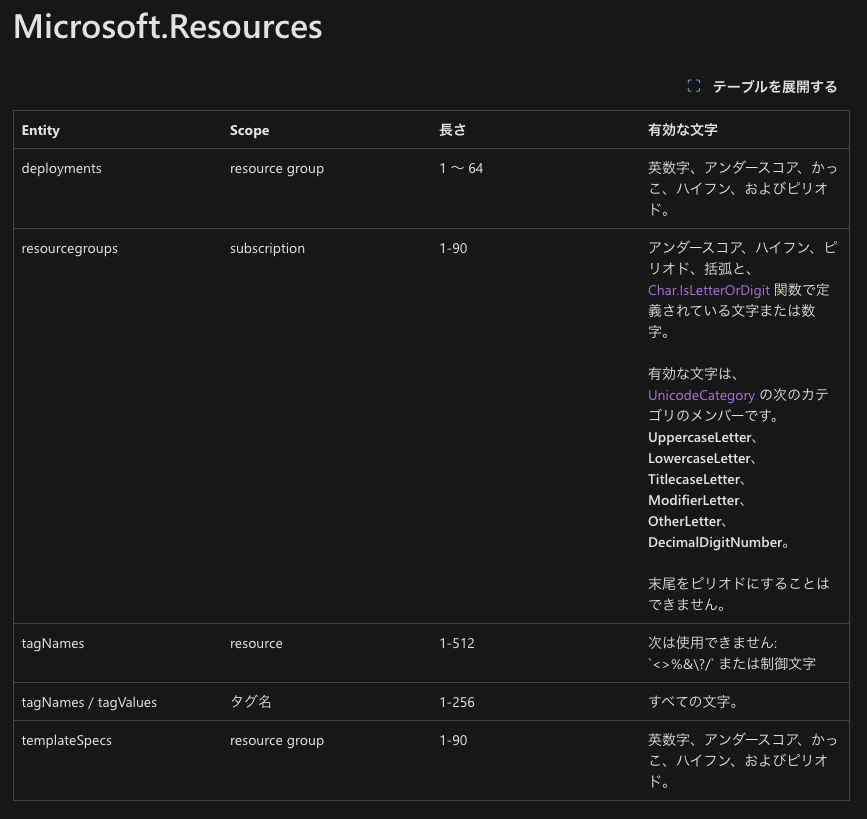The image size is (867, 819).
Task: Click valid characters text in templateSpecs row
Action: [x=743, y=761]
